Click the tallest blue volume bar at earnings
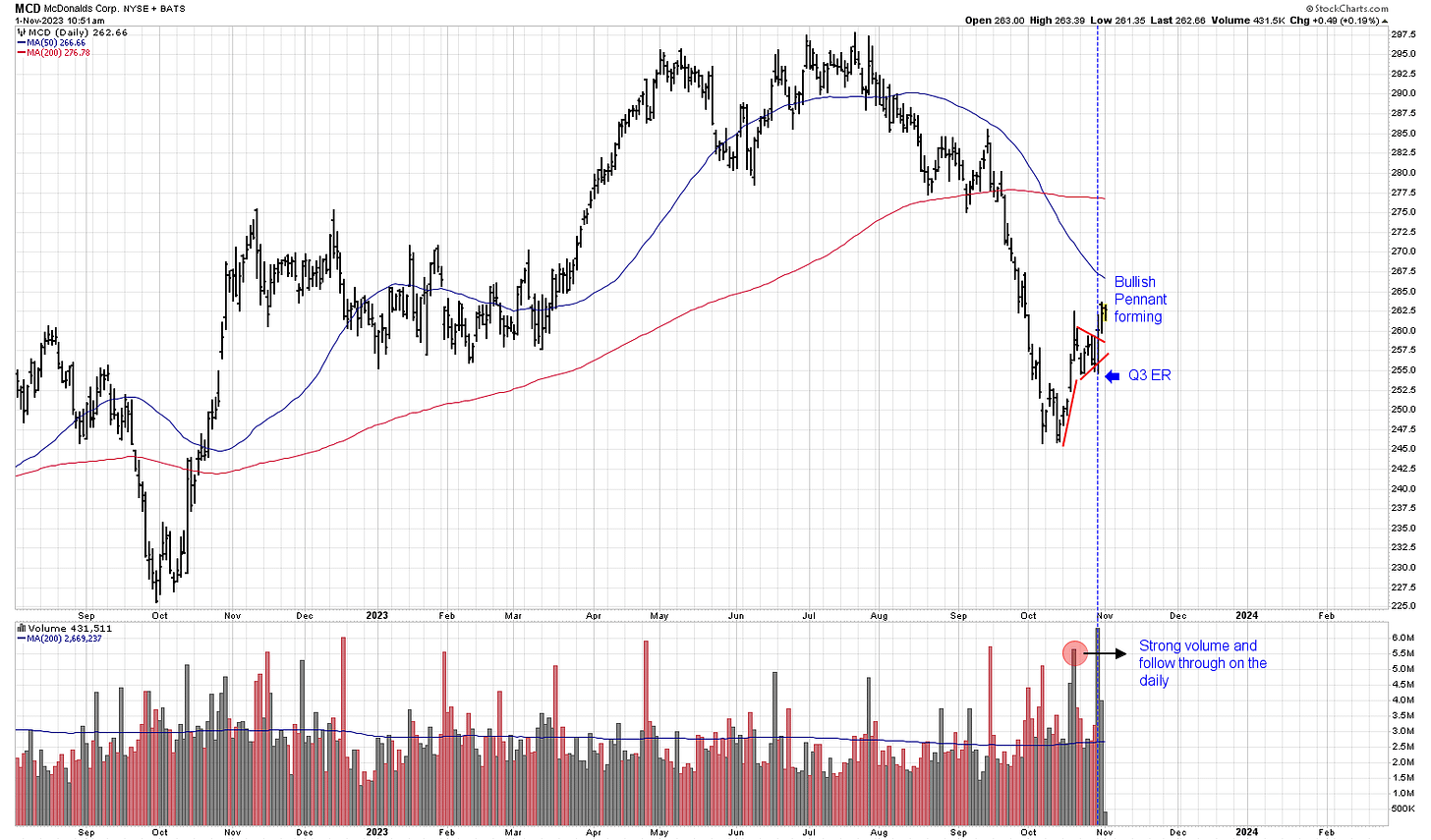1431x840 pixels. [x=1098, y=725]
